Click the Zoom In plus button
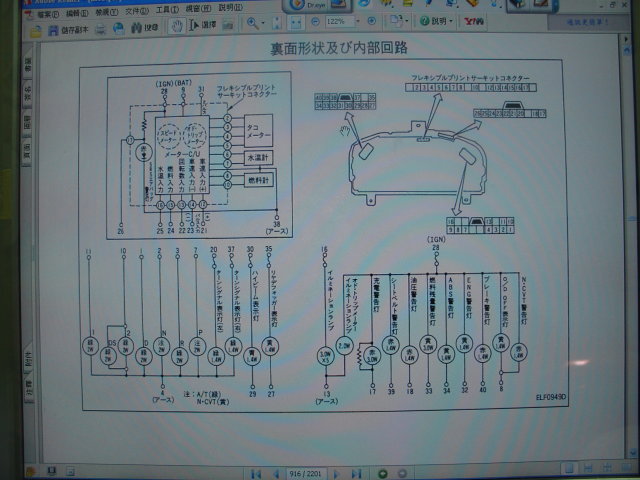Viewport: 640px width, 480px height. pyautogui.click(x=371, y=20)
